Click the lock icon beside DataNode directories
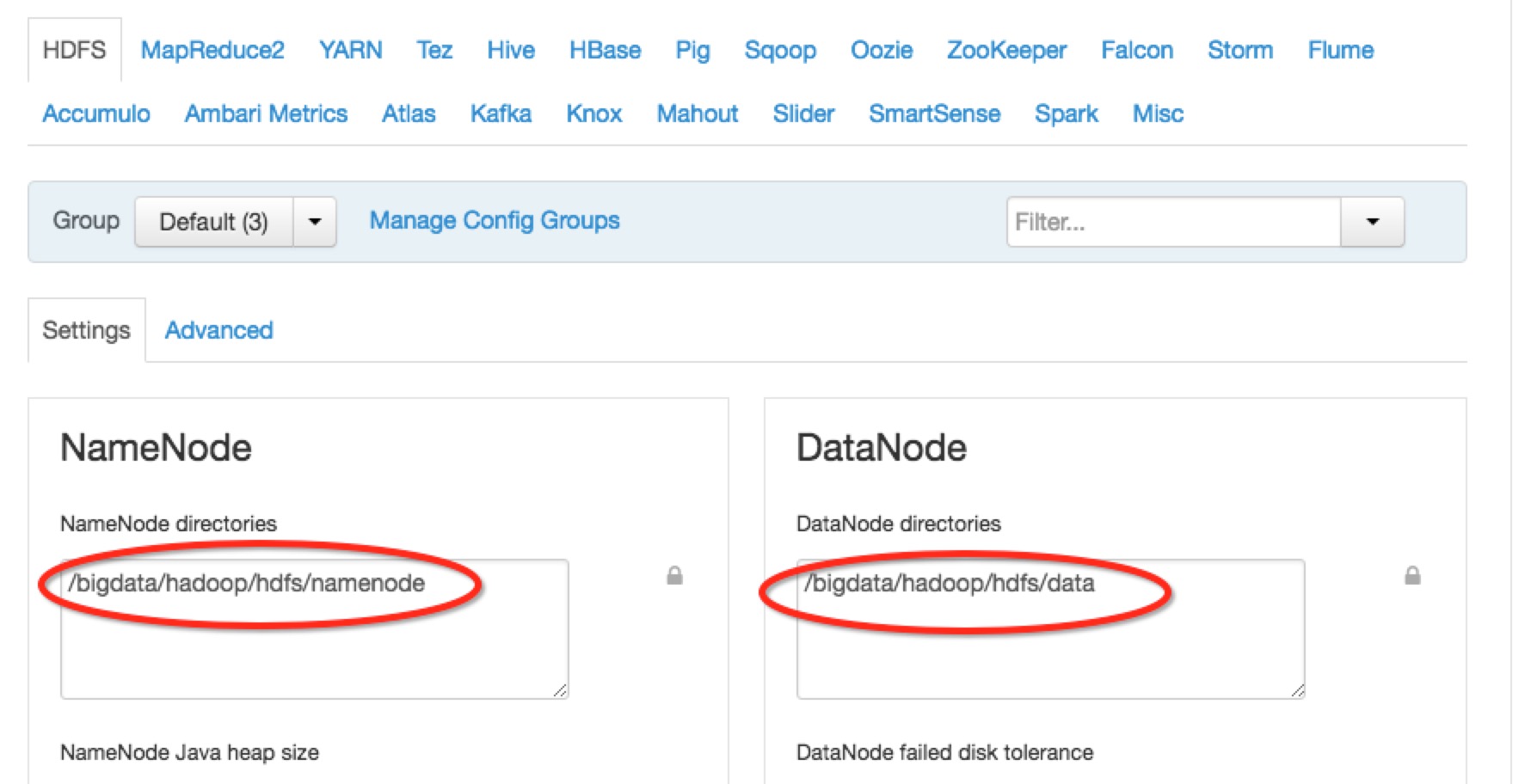Image resolution: width=1531 pixels, height=784 pixels. (1412, 576)
